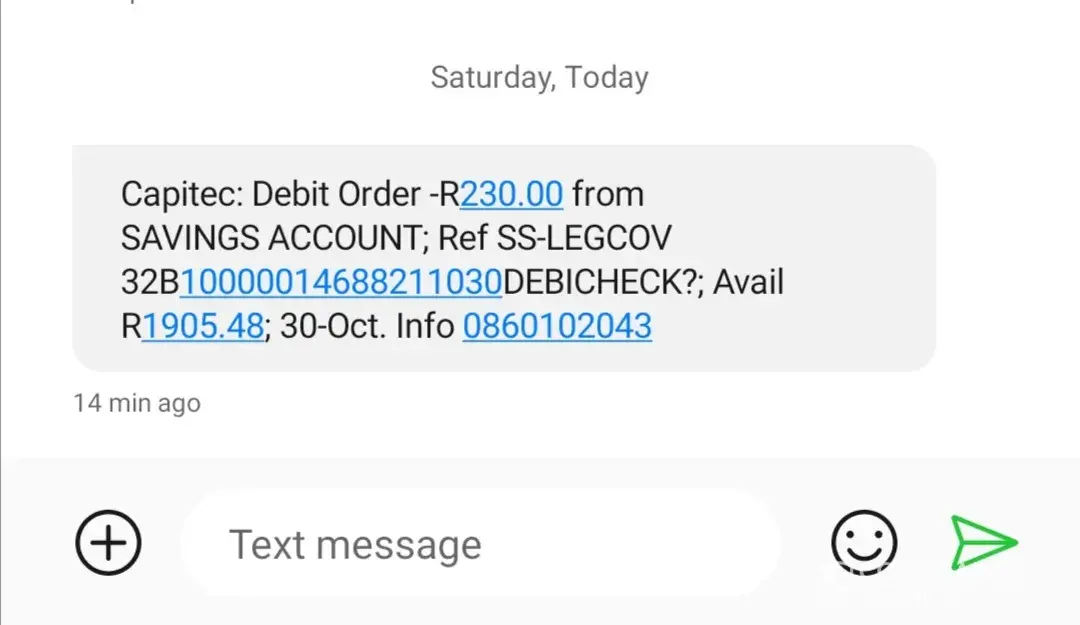1080x625 pixels.
Task: Call the 0860102043 info number link
Action: click(x=557, y=326)
